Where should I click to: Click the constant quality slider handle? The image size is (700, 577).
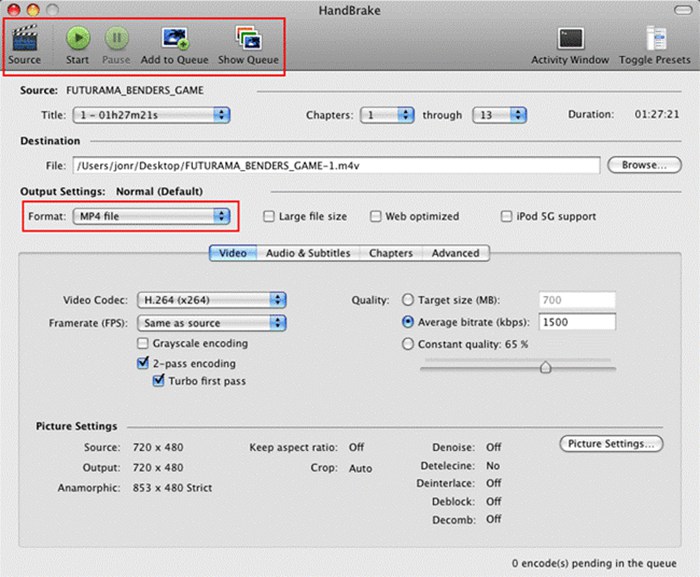tap(545, 367)
